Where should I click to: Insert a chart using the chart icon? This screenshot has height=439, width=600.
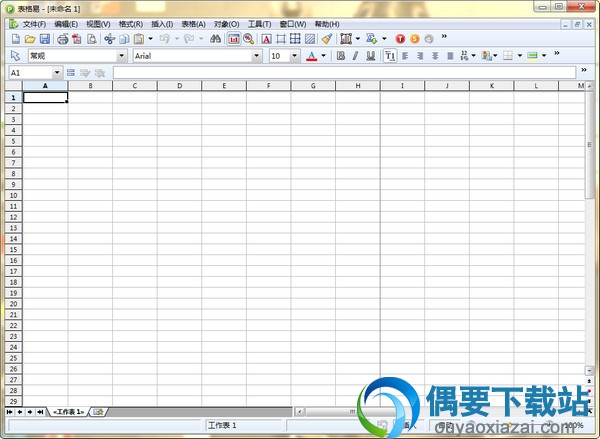(x=346, y=39)
